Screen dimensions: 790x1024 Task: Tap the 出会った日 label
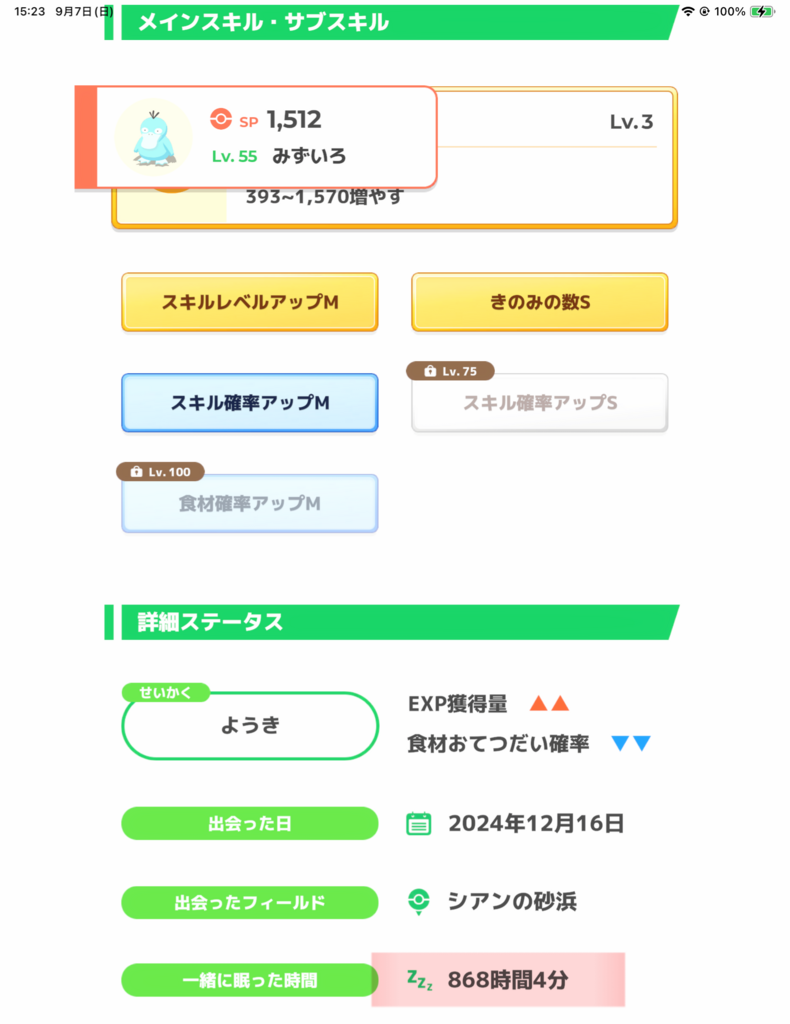(x=249, y=824)
